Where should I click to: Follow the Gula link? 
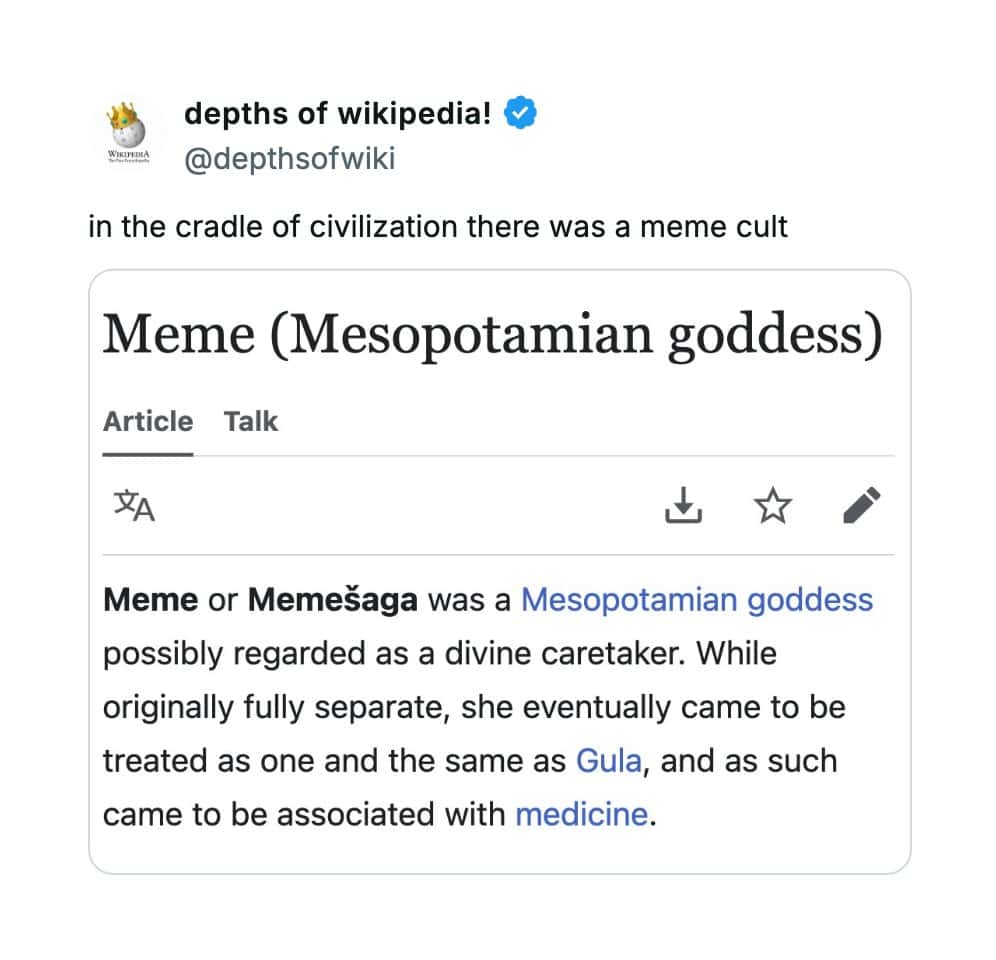608,761
